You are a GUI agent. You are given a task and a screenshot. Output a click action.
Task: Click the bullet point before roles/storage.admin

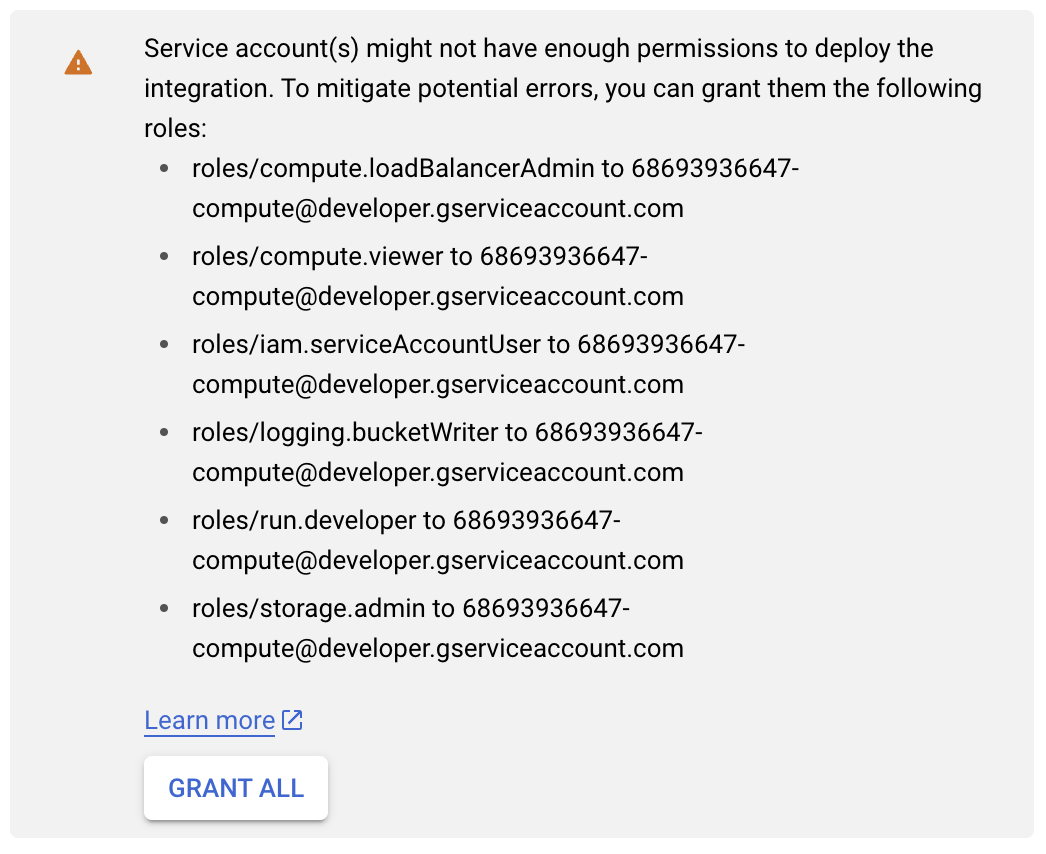(x=164, y=608)
